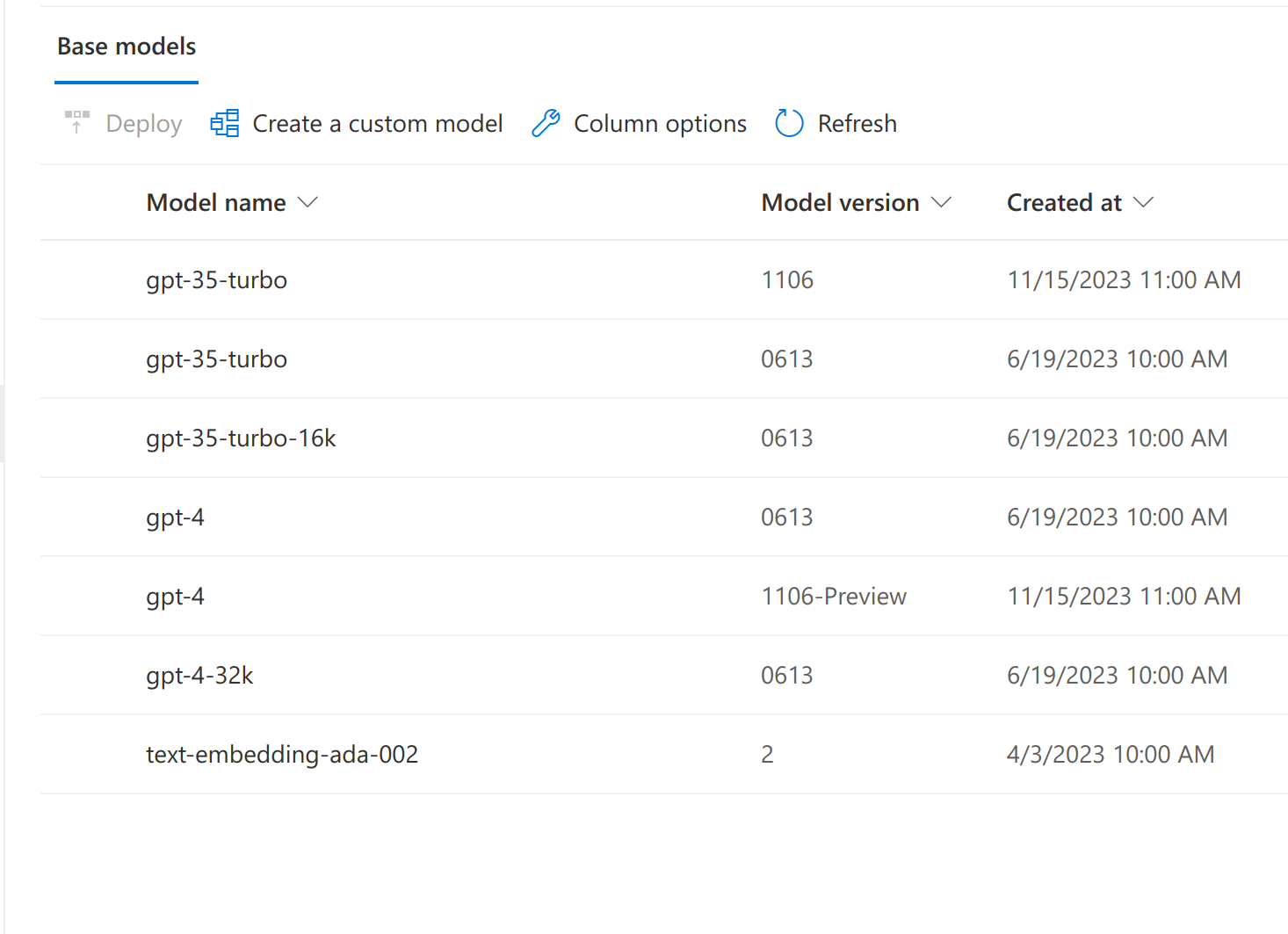Click version 1106 of gpt-35-turbo
The width and height of the screenshot is (1288, 934).
pyautogui.click(x=787, y=280)
